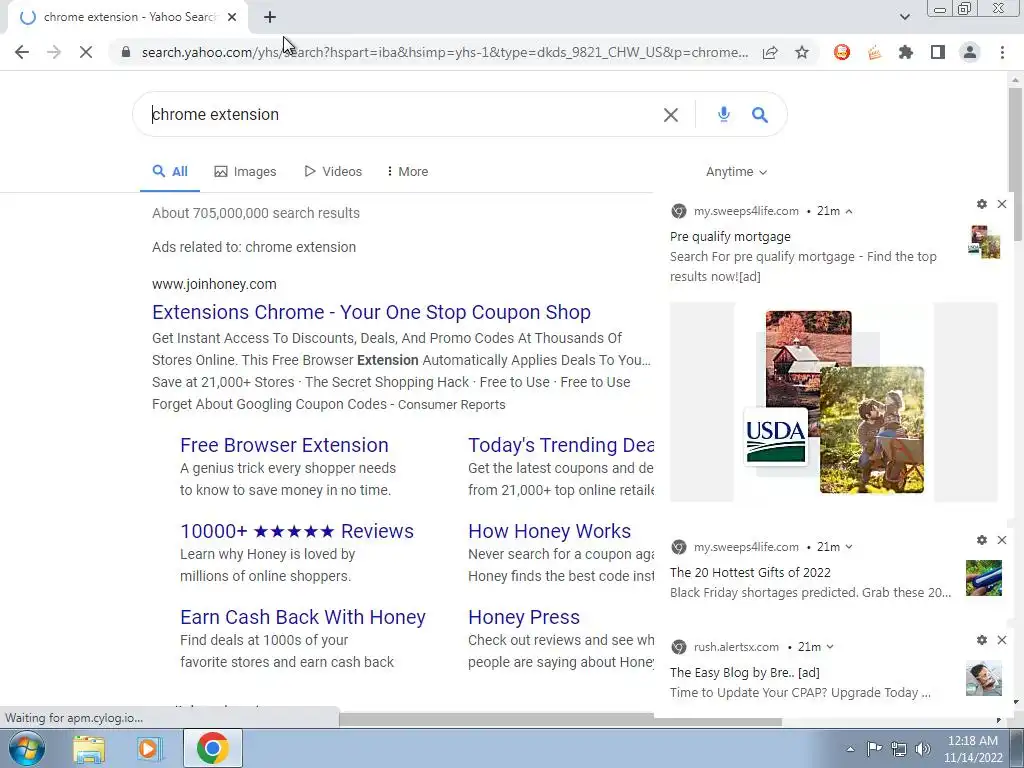The width and height of the screenshot is (1024, 768).
Task: Click the Chrome taskbar button
Action: tap(213, 748)
